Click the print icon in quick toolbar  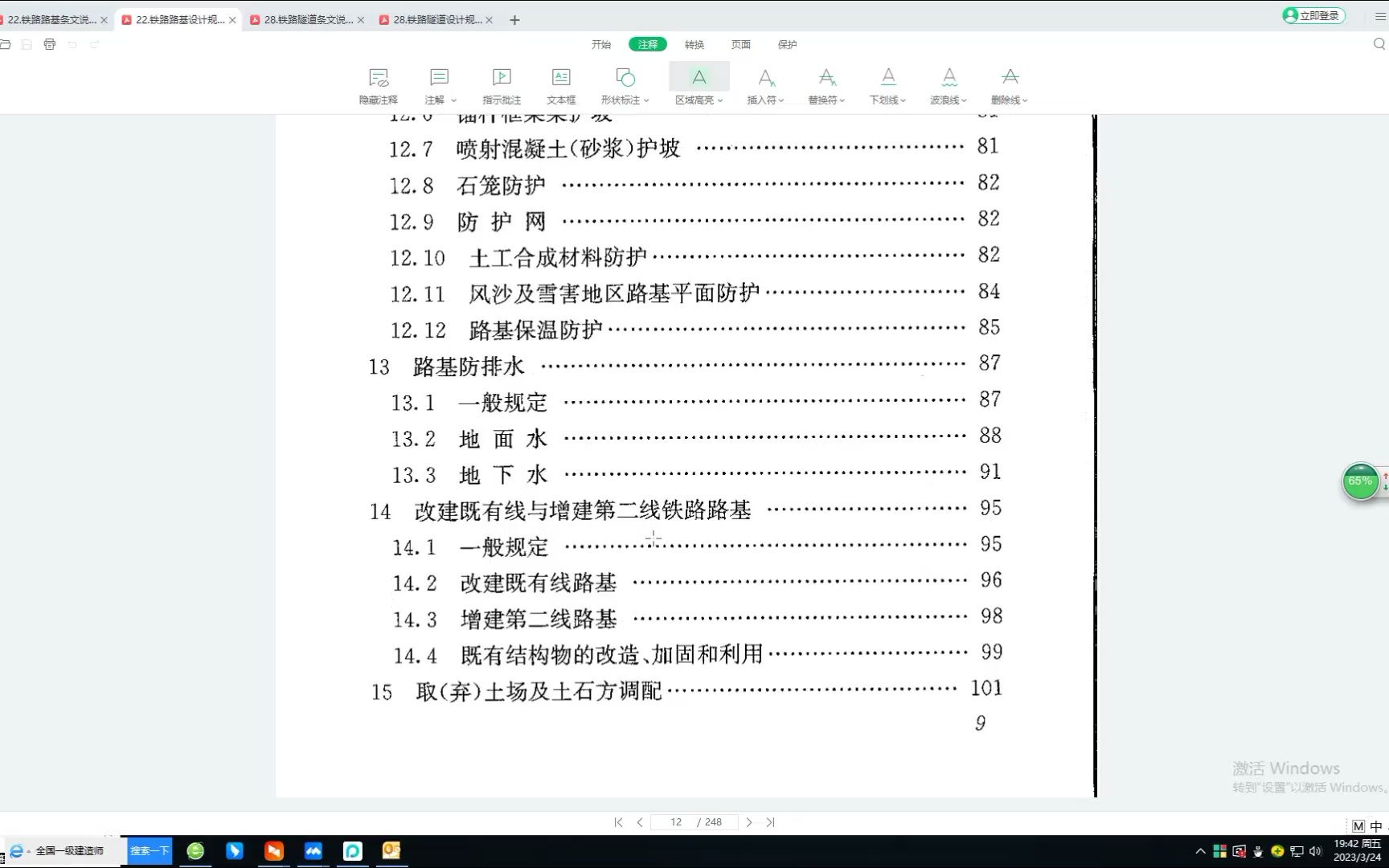(x=50, y=44)
